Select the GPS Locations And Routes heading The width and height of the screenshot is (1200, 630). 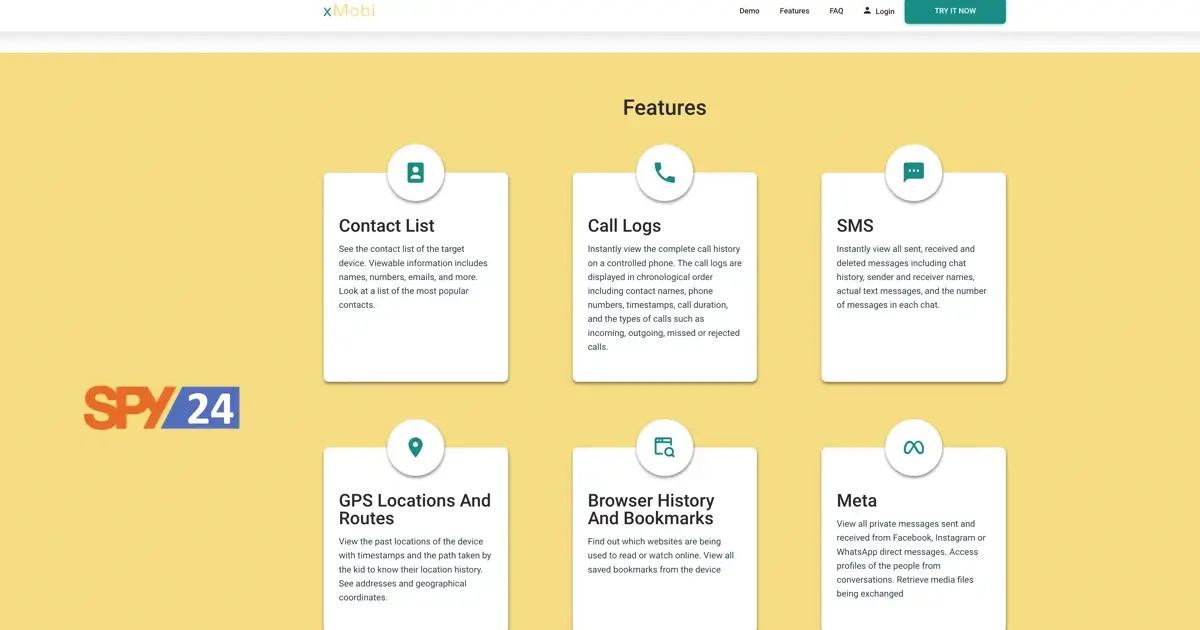click(415, 509)
